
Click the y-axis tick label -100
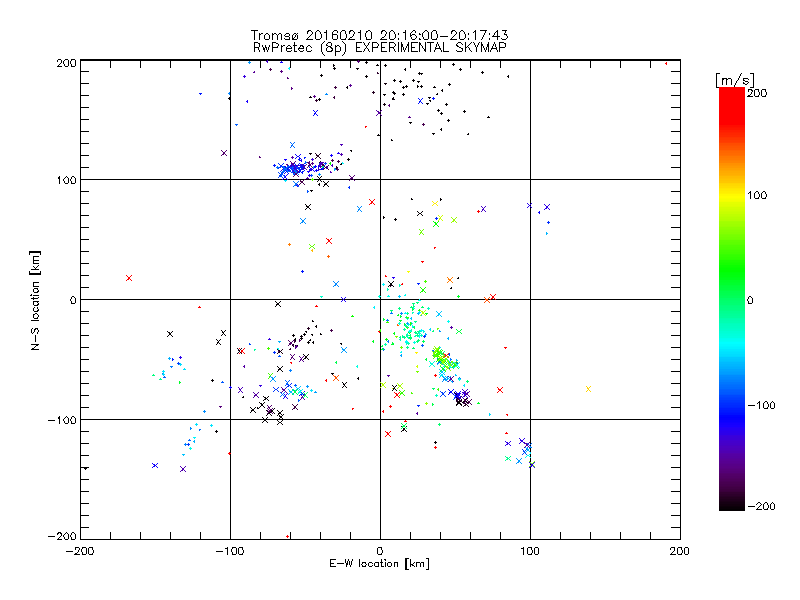pyautogui.click(x=62, y=420)
